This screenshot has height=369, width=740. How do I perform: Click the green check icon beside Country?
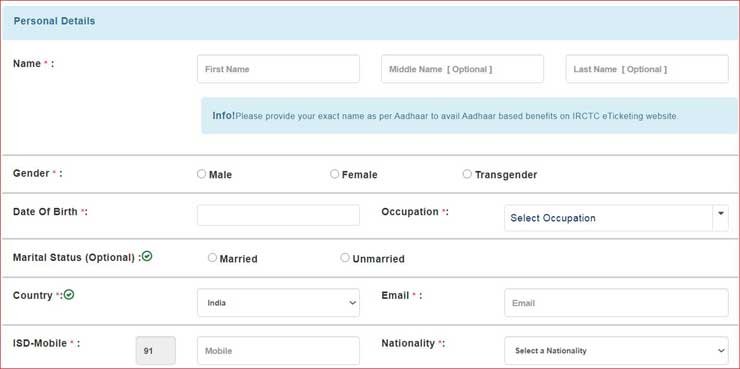click(69, 294)
